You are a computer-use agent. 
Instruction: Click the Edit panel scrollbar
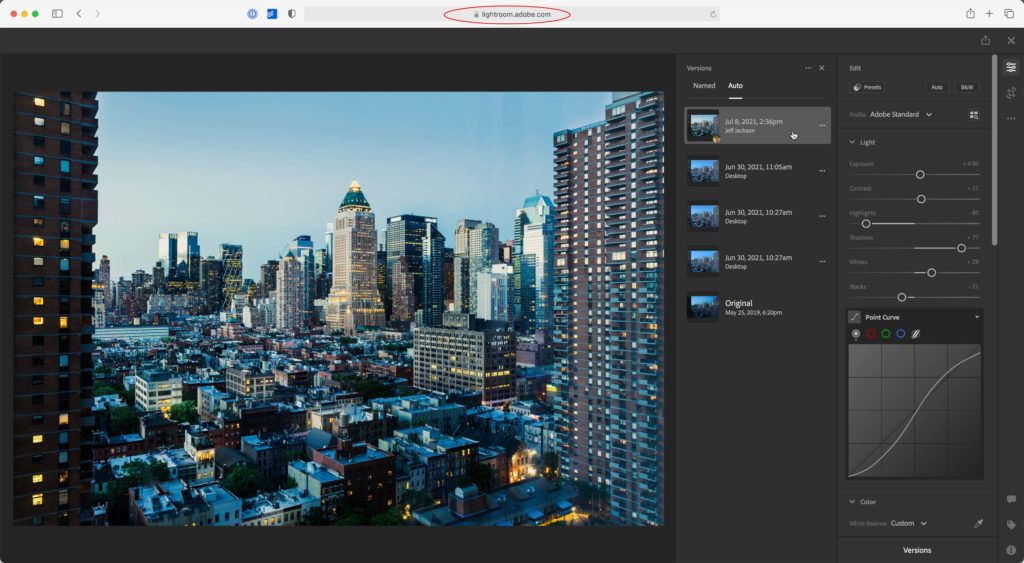pos(995,150)
